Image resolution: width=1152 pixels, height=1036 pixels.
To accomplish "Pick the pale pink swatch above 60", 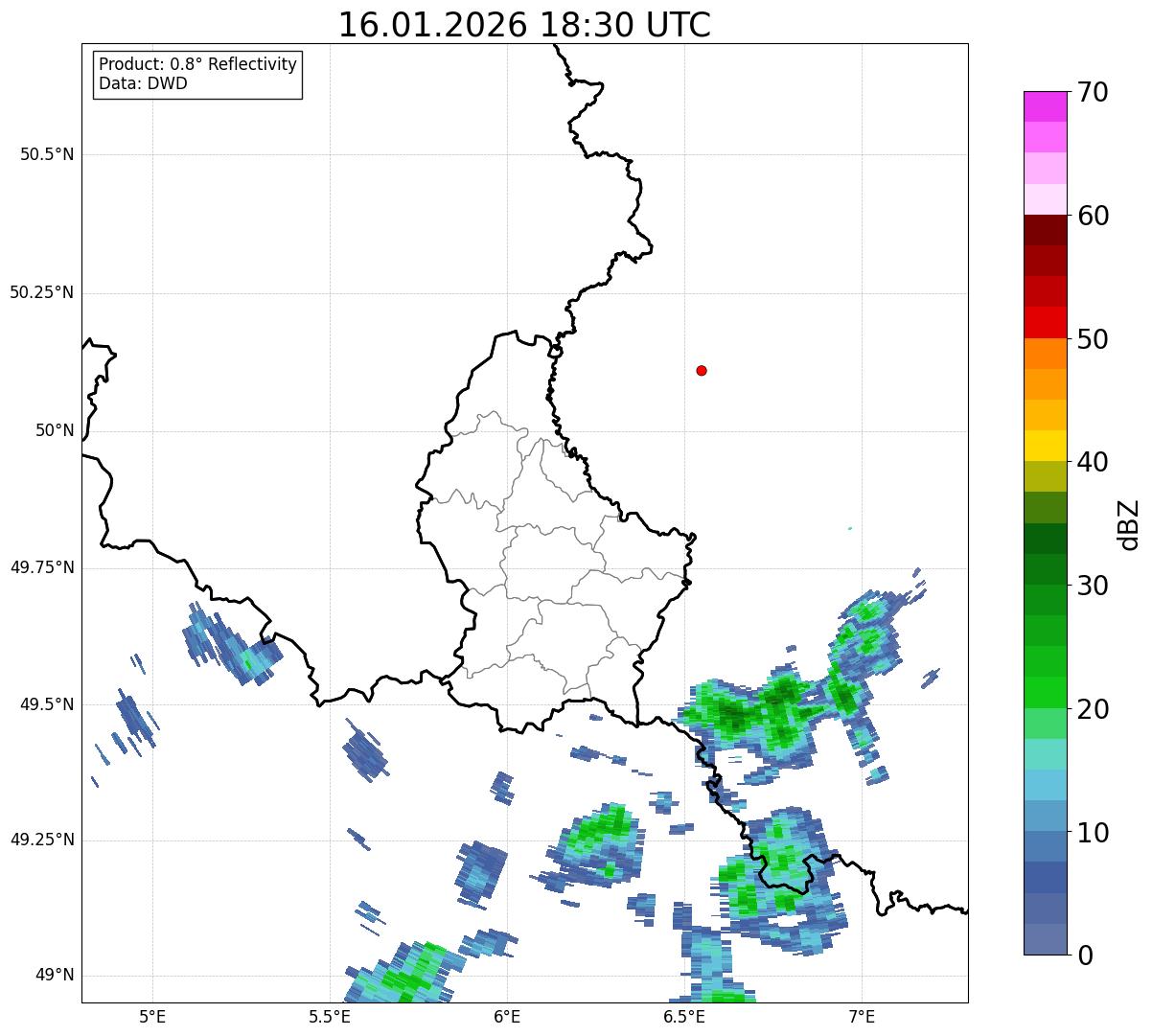I will coord(1045,199).
